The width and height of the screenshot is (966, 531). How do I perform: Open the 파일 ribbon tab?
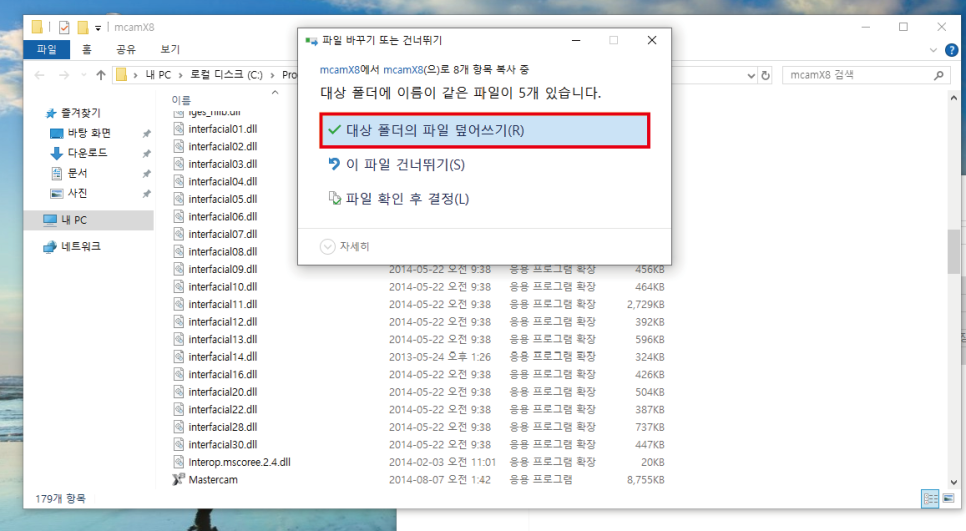tap(47, 49)
